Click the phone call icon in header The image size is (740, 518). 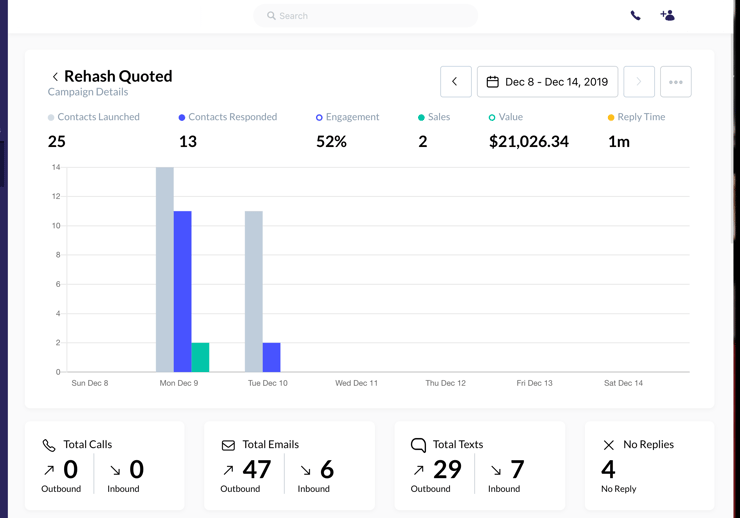(635, 16)
